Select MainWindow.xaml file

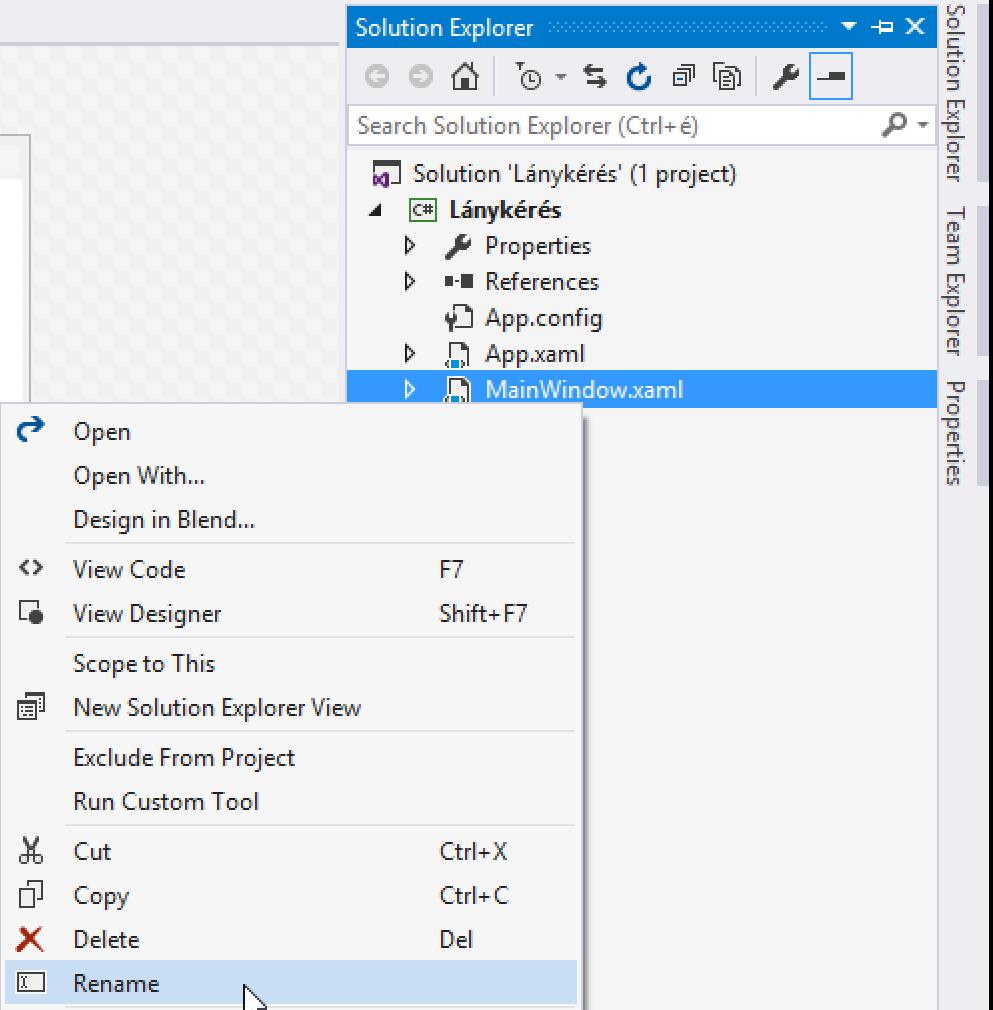point(583,390)
